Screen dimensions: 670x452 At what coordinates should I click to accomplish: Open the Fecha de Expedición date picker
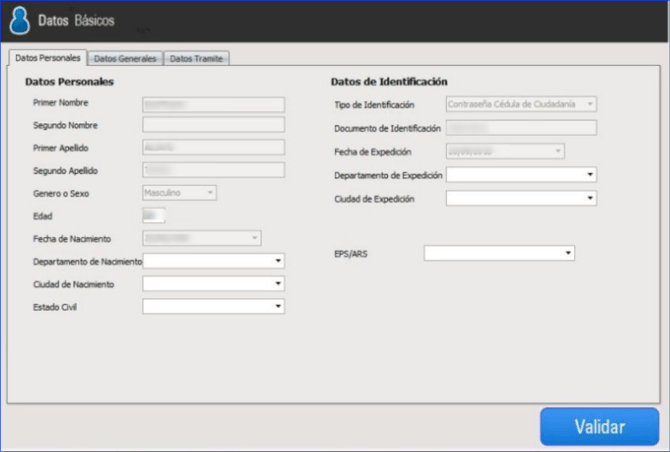click(558, 151)
